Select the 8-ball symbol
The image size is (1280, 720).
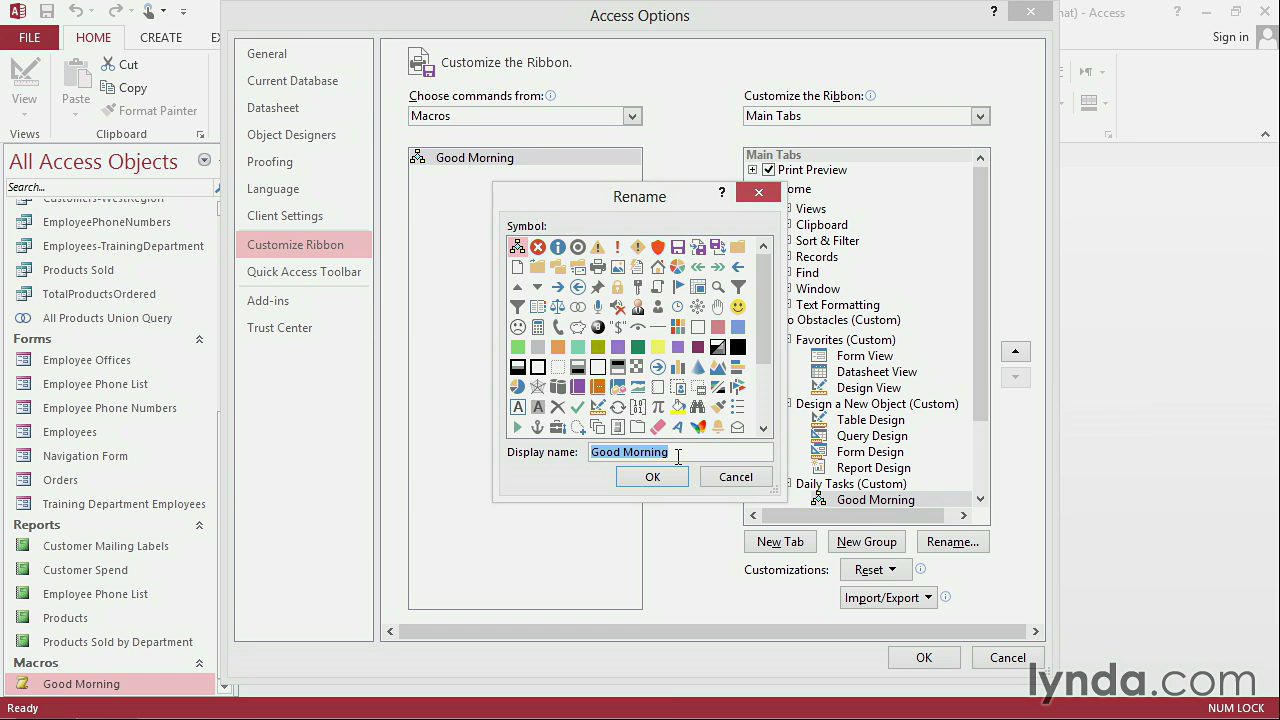(x=598, y=327)
